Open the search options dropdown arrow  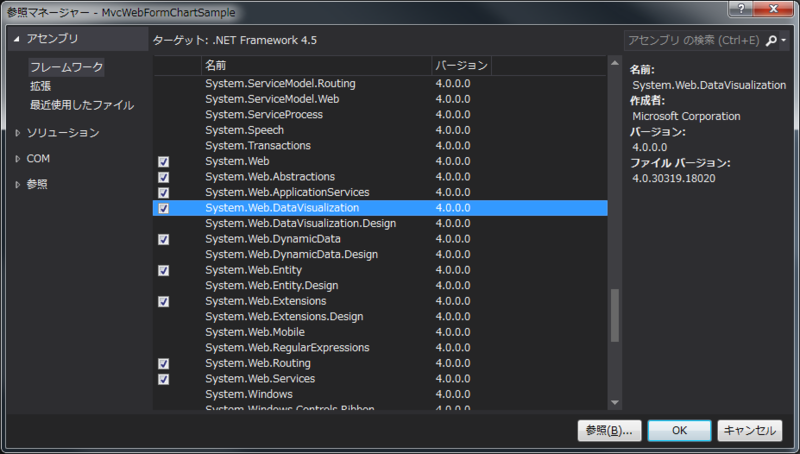coord(784,40)
